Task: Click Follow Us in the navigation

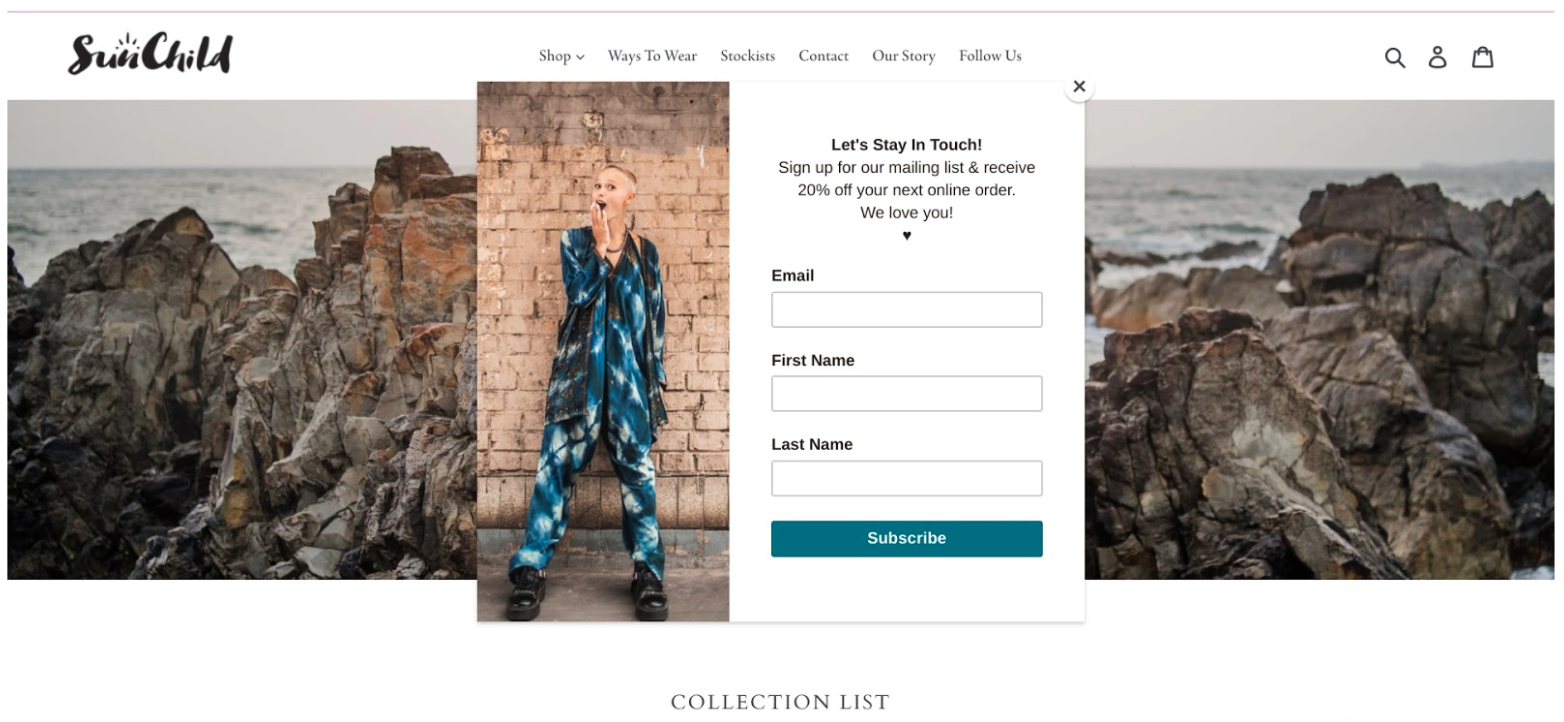Action: coord(990,56)
